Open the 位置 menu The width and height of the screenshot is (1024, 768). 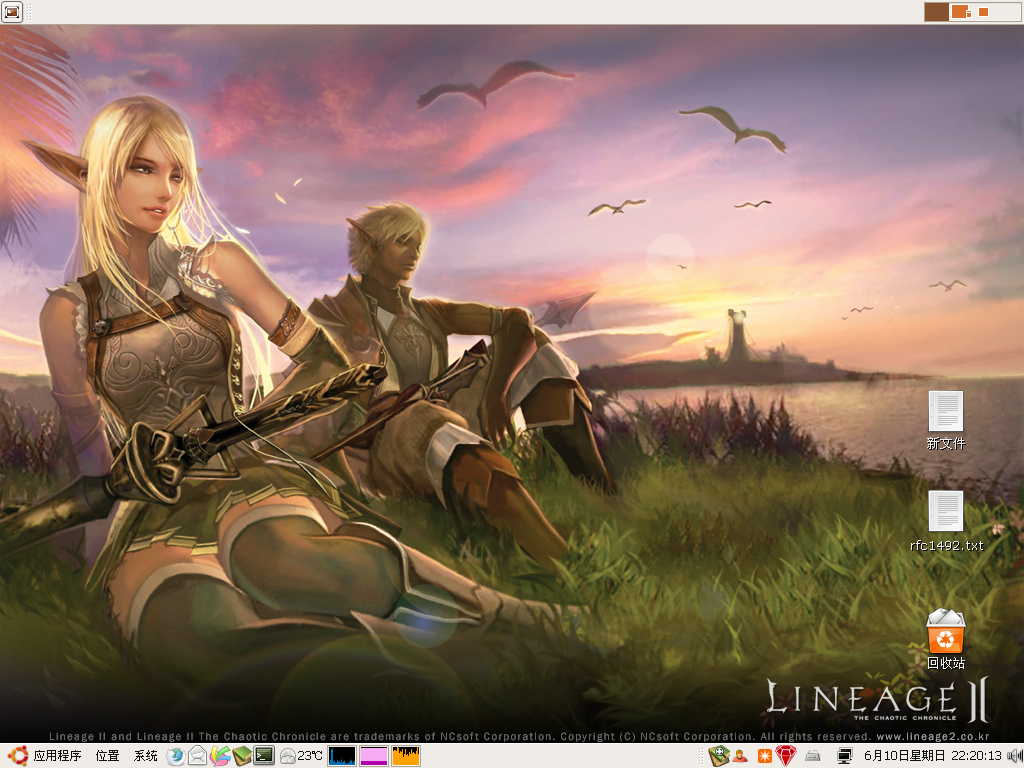108,756
